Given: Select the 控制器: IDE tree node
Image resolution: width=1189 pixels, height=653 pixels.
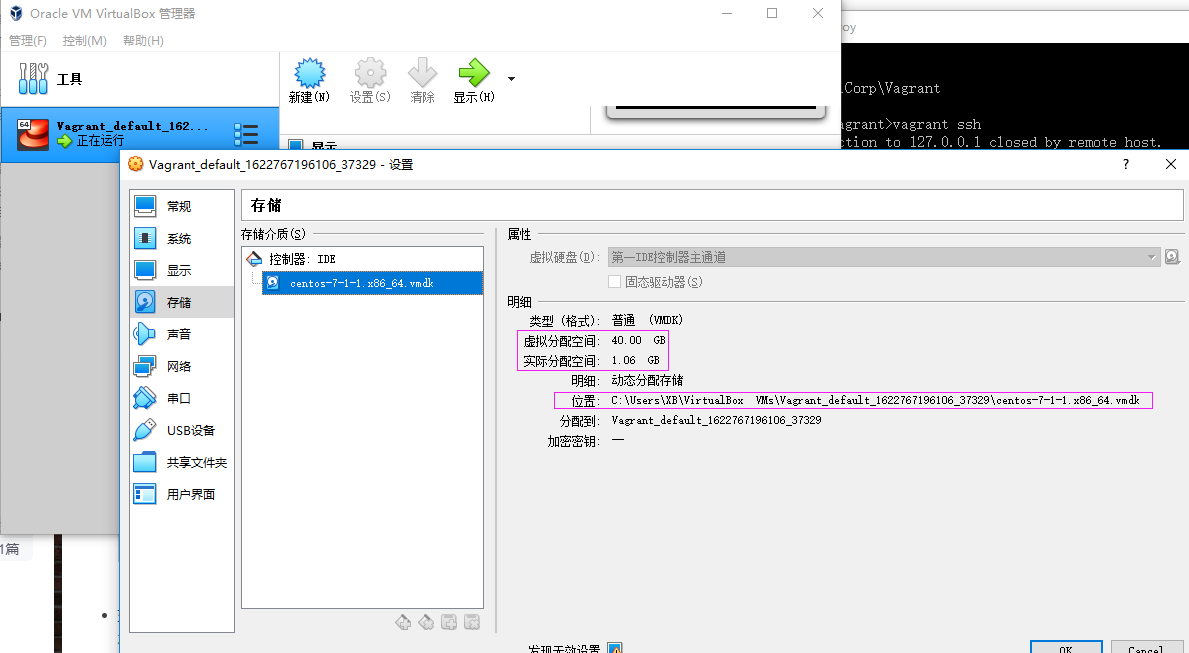Looking at the screenshot, I should 302,259.
